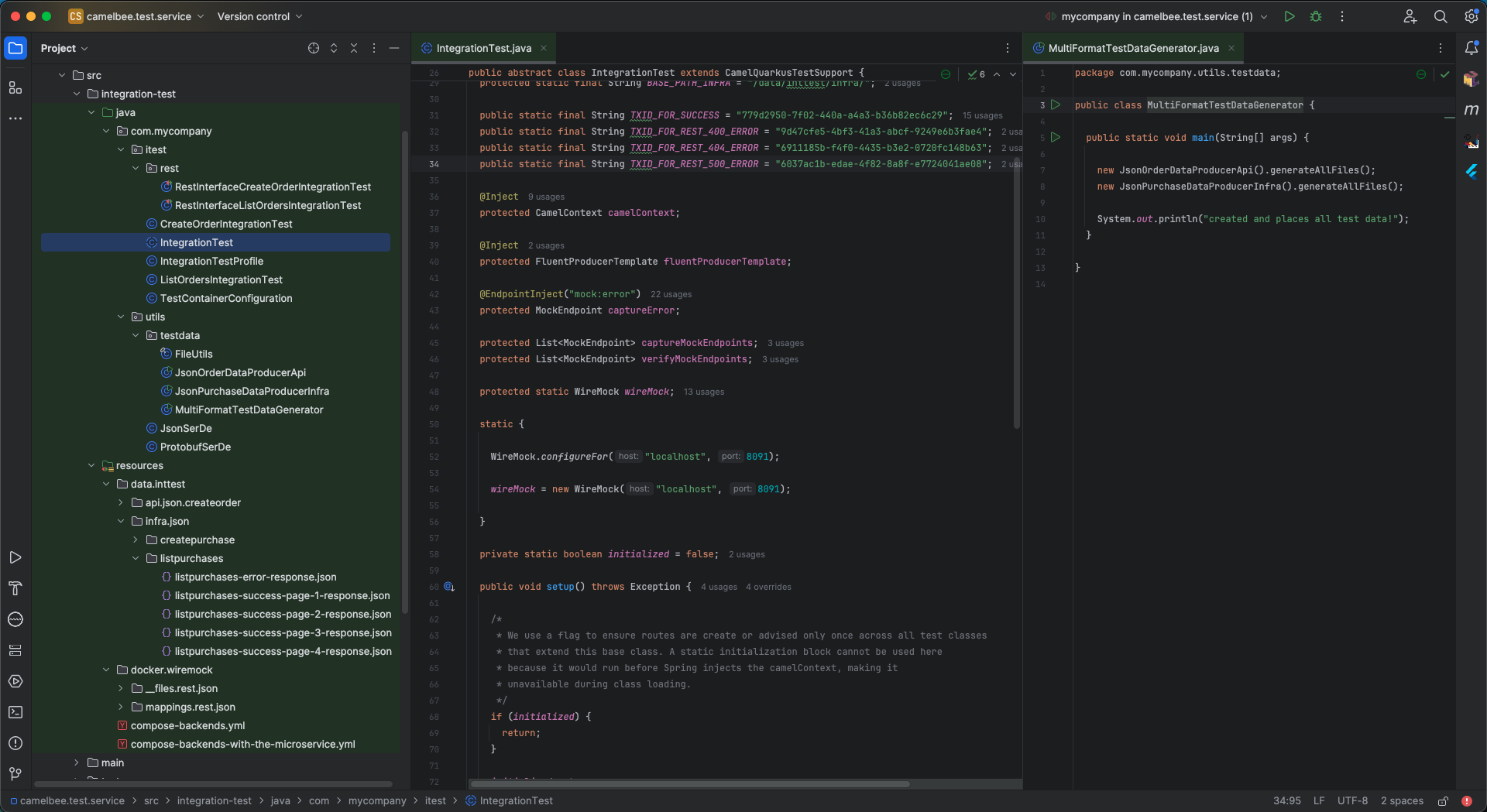Open the Version control dropdown
Screen dimensions: 1487x812
pyautogui.click(x=259, y=16)
